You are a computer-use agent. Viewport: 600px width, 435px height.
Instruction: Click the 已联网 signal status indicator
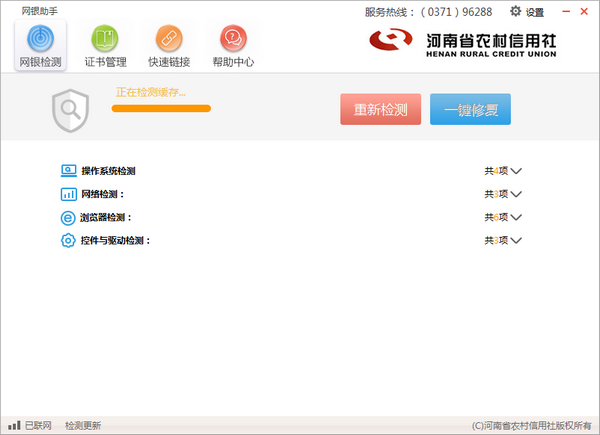click(31, 425)
